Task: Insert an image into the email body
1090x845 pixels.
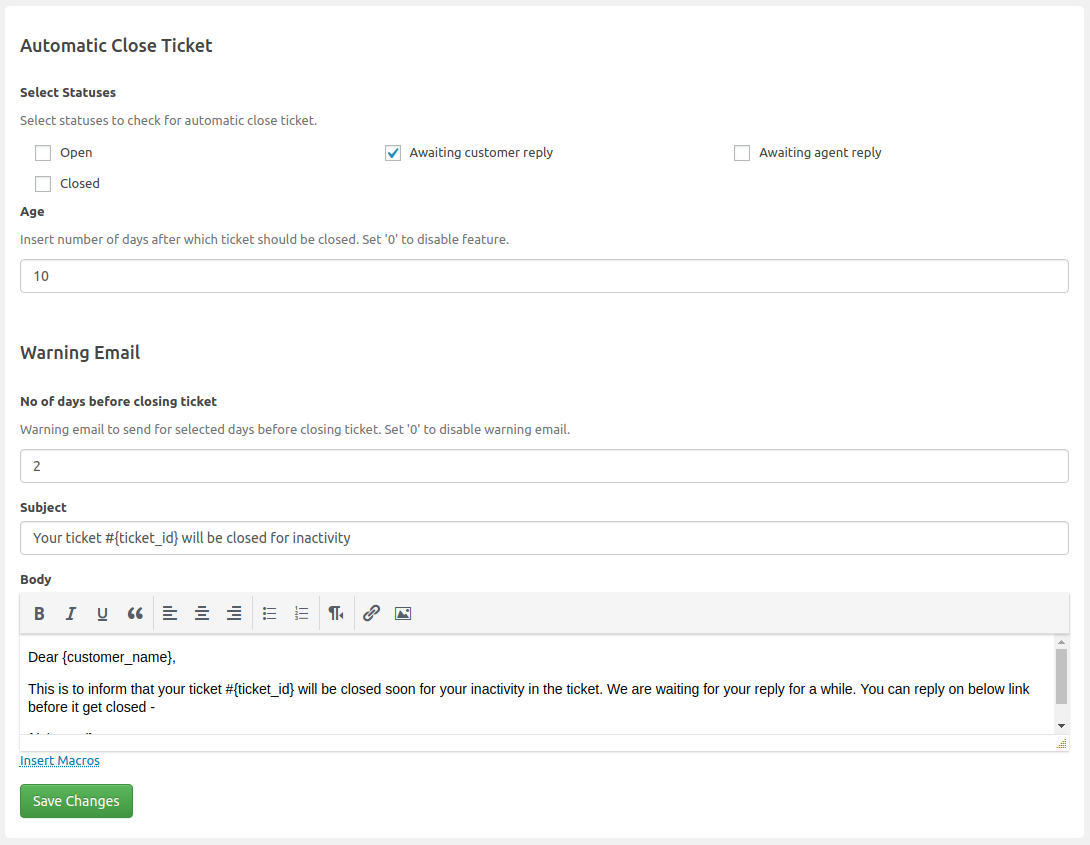Action: (402, 613)
